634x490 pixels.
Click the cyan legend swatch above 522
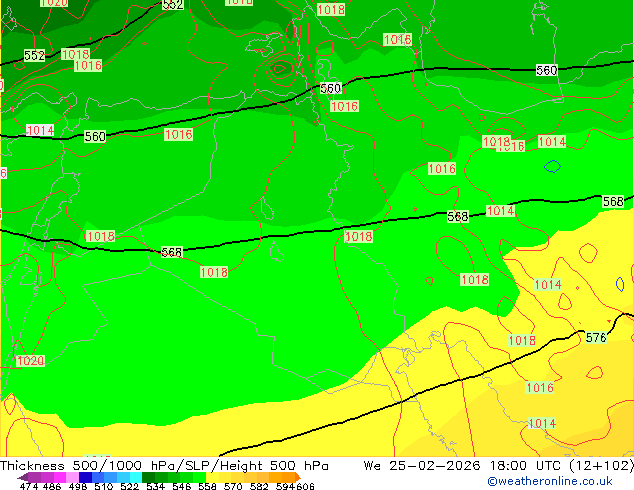136,477
